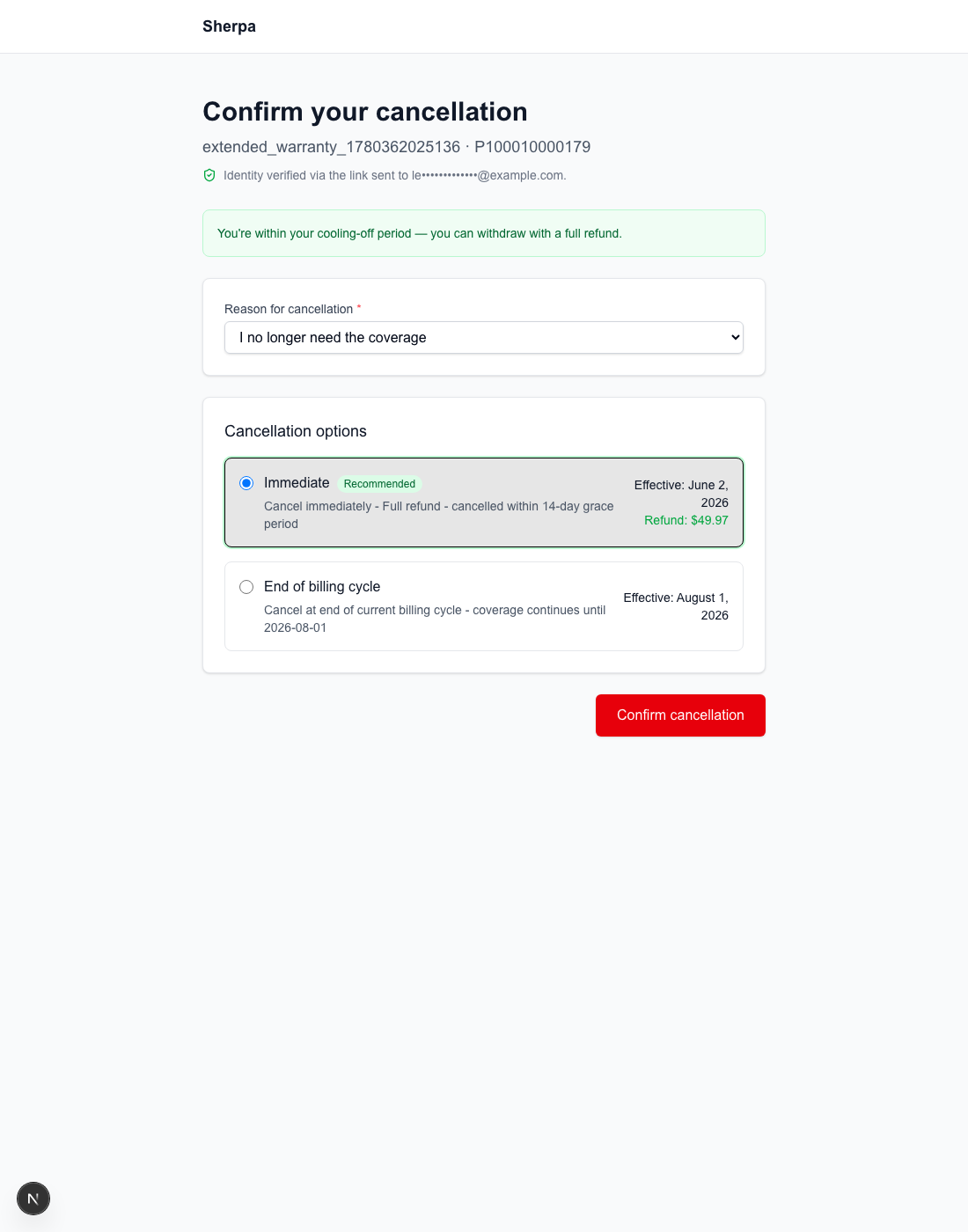This screenshot has width=968, height=1232.
Task: Click the Recommended badge
Action: [379, 484]
